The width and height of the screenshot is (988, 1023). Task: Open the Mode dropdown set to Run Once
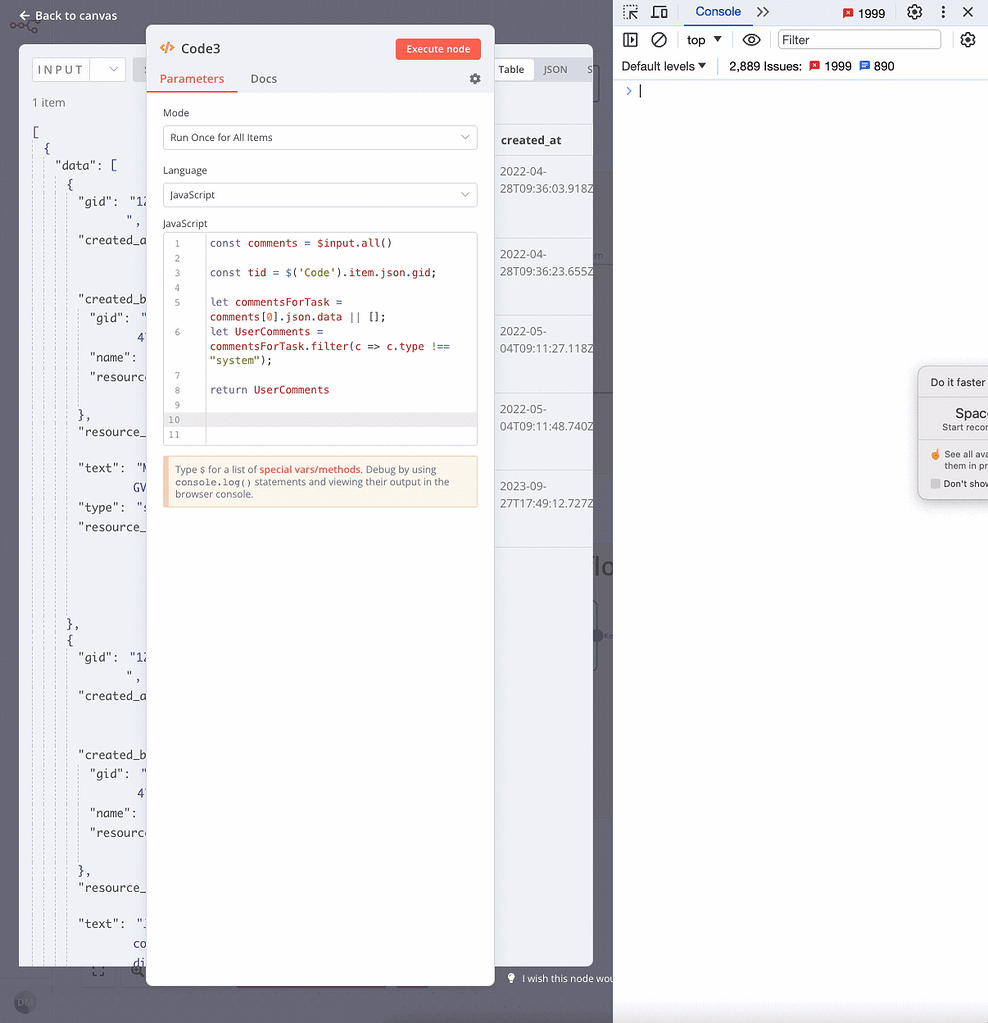click(320, 137)
